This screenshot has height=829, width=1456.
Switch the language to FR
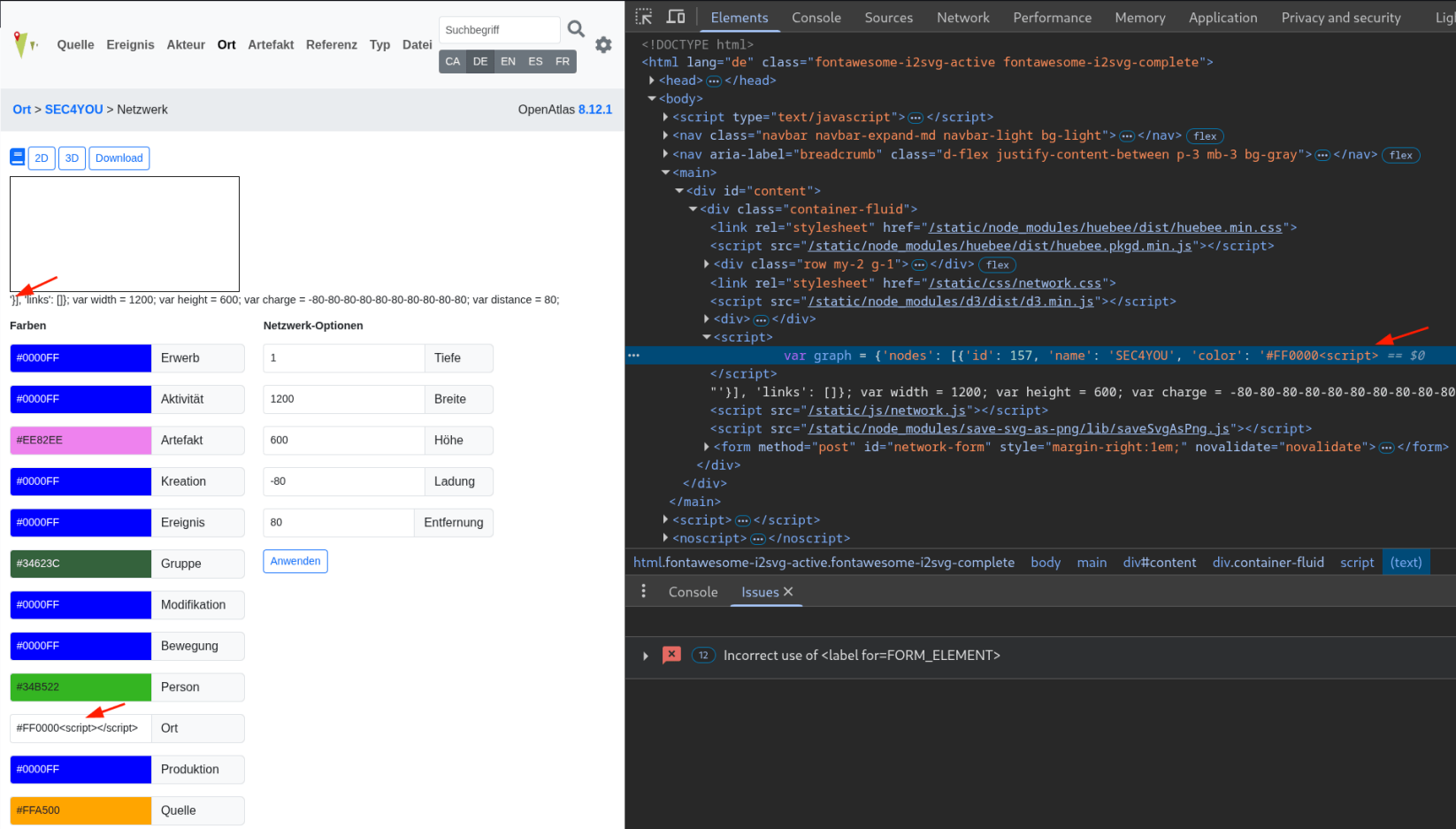563,61
